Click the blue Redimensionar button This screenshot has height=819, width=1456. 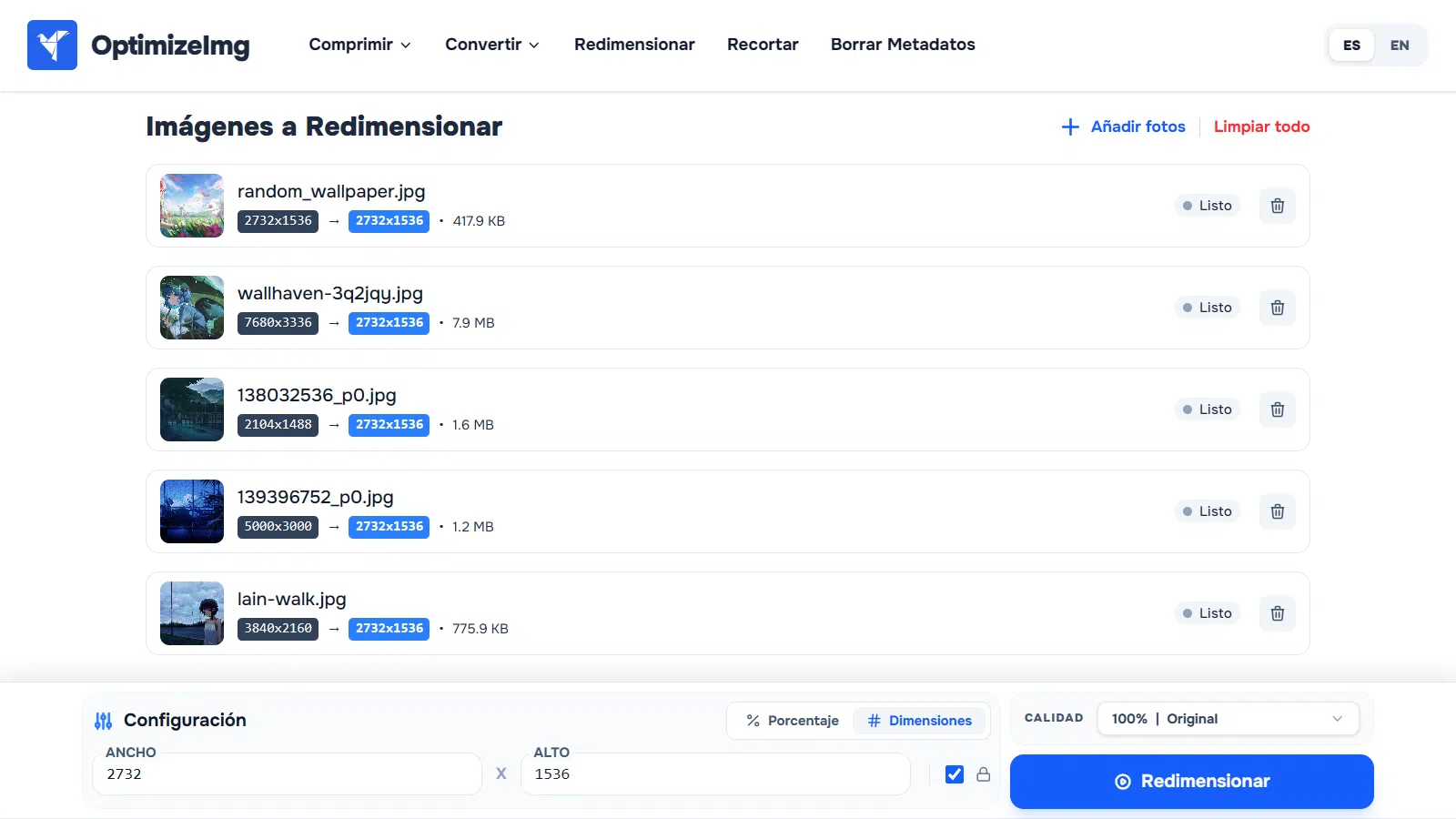click(1191, 782)
